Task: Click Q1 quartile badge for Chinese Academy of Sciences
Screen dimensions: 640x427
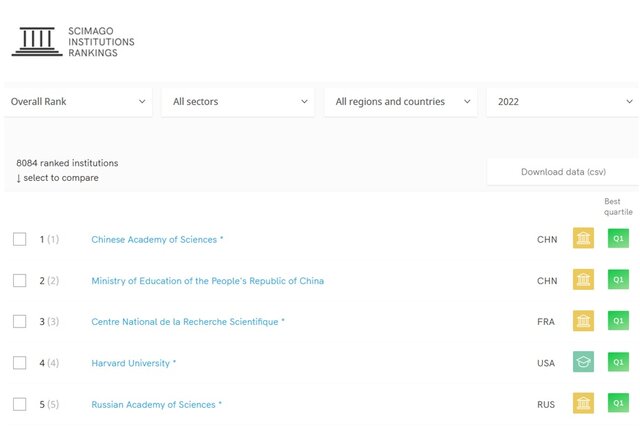Action: [x=618, y=239]
